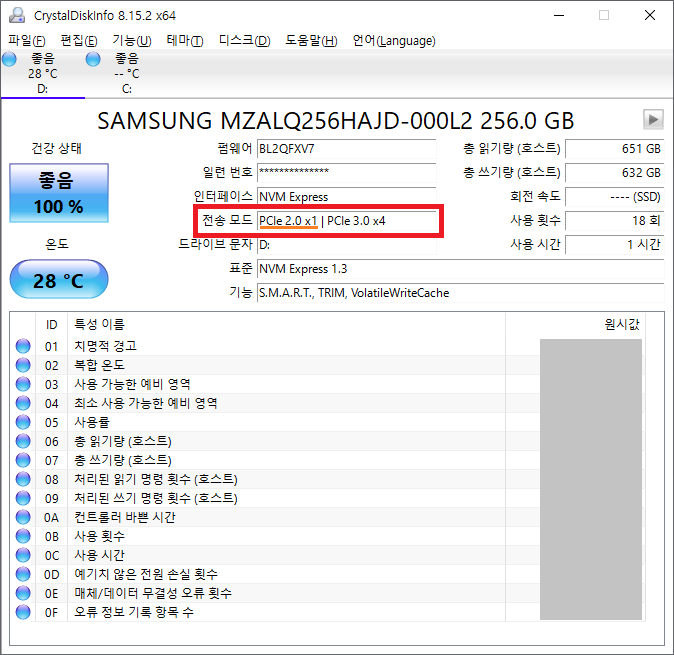
Task: Click the masked serial number field
Action: coord(346,173)
